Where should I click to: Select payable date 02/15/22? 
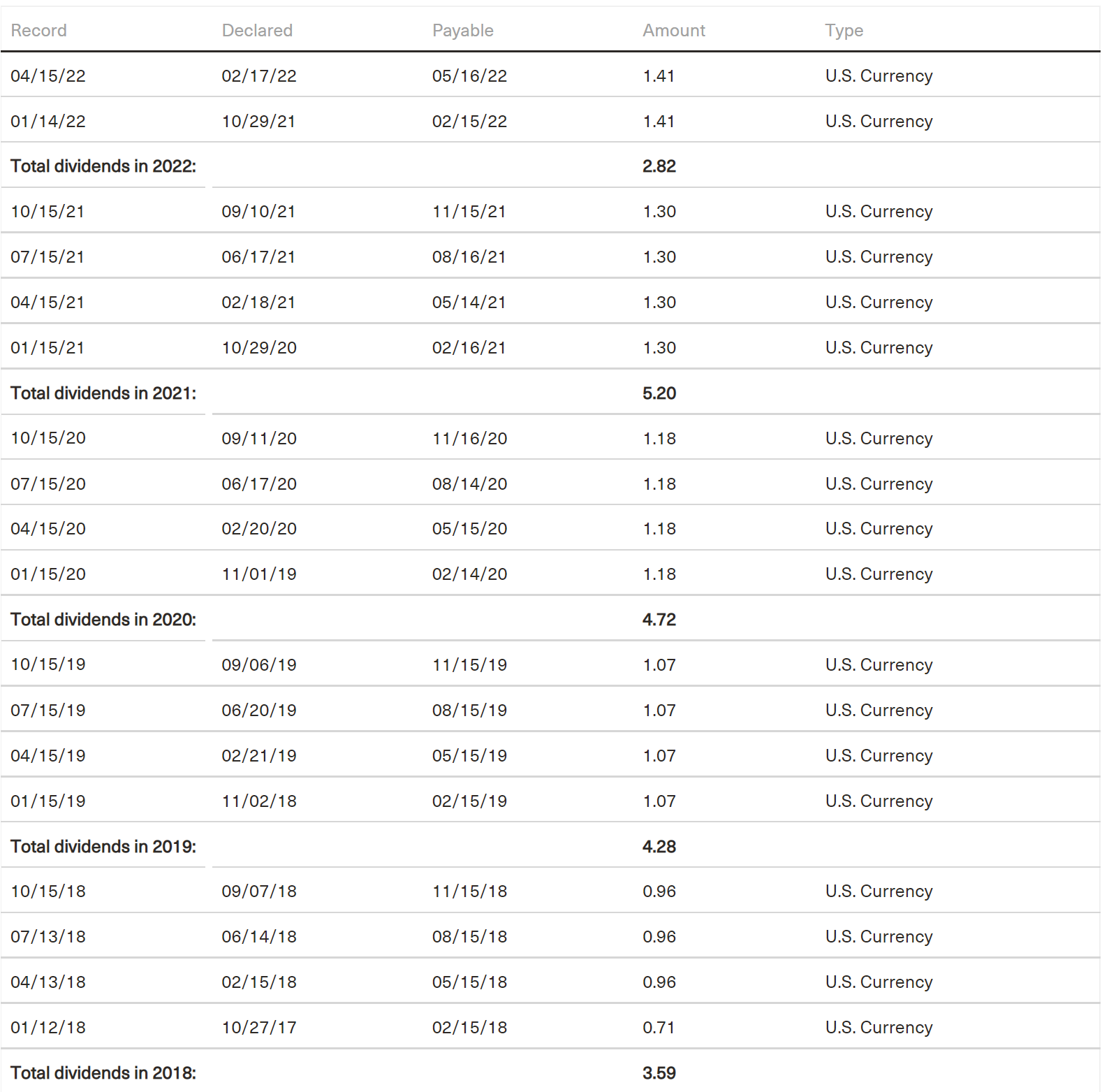click(470, 122)
